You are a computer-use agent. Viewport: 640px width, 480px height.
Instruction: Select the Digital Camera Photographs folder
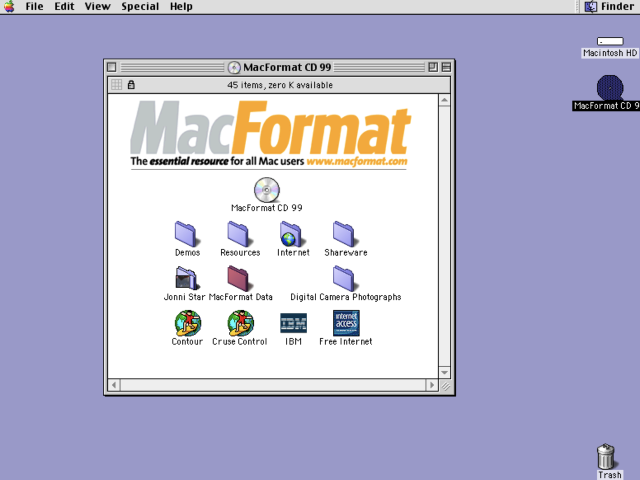tap(344, 279)
